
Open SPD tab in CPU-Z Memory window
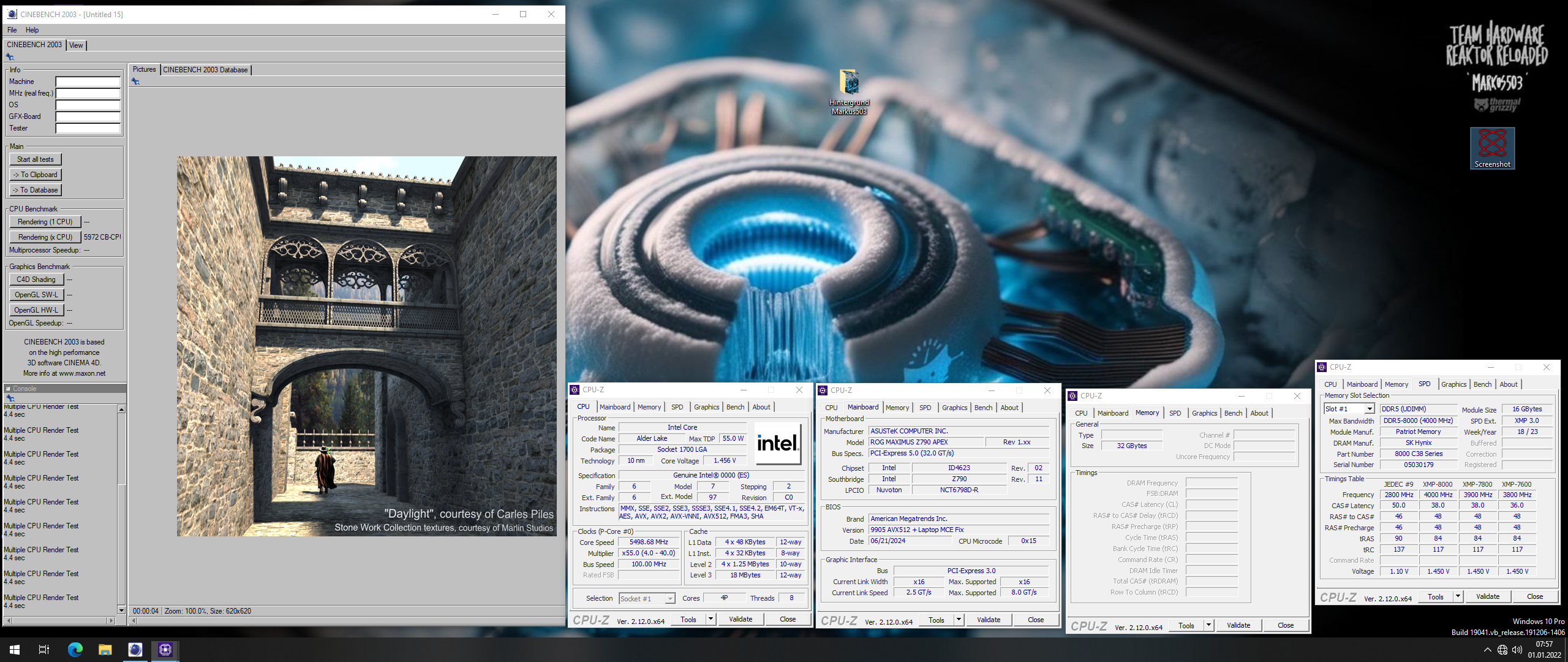pyautogui.click(x=1175, y=413)
